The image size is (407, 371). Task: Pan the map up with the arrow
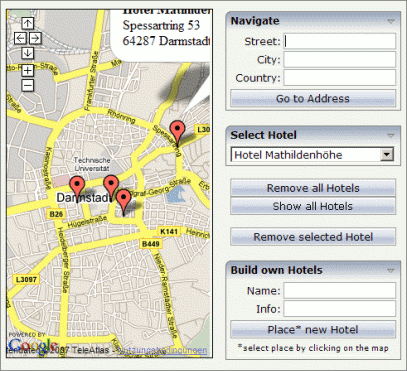[x=27, y=24]
